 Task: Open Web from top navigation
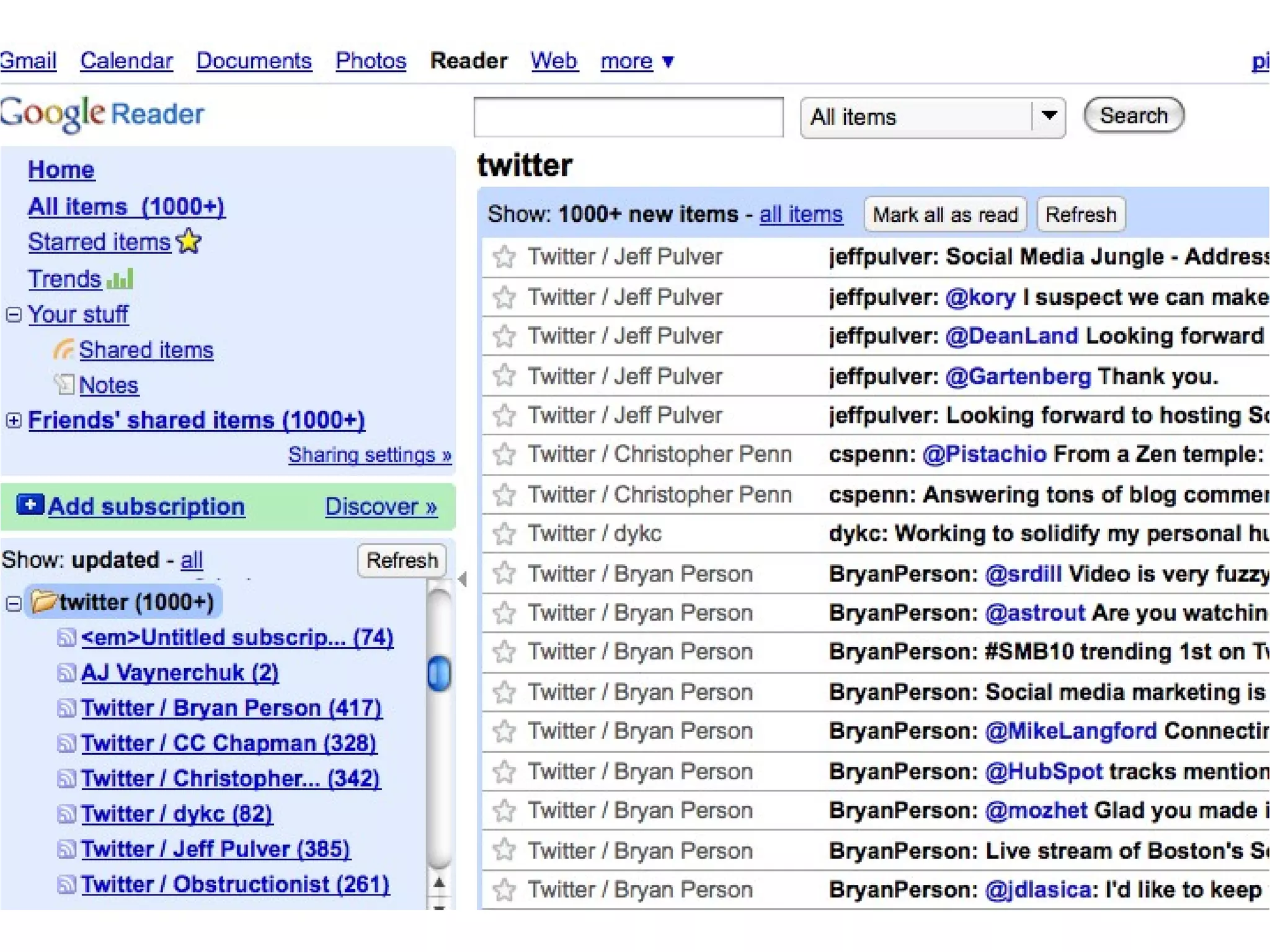554,61
